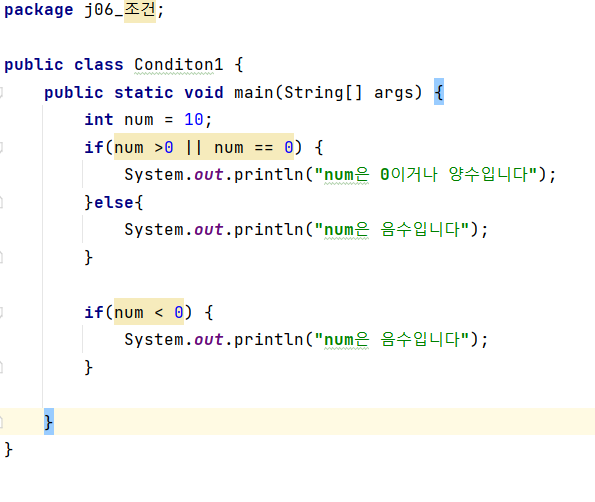Click the 'String[]' parameter type
The width and height of the screenshot is (595, 502).
tap(324, 93)
